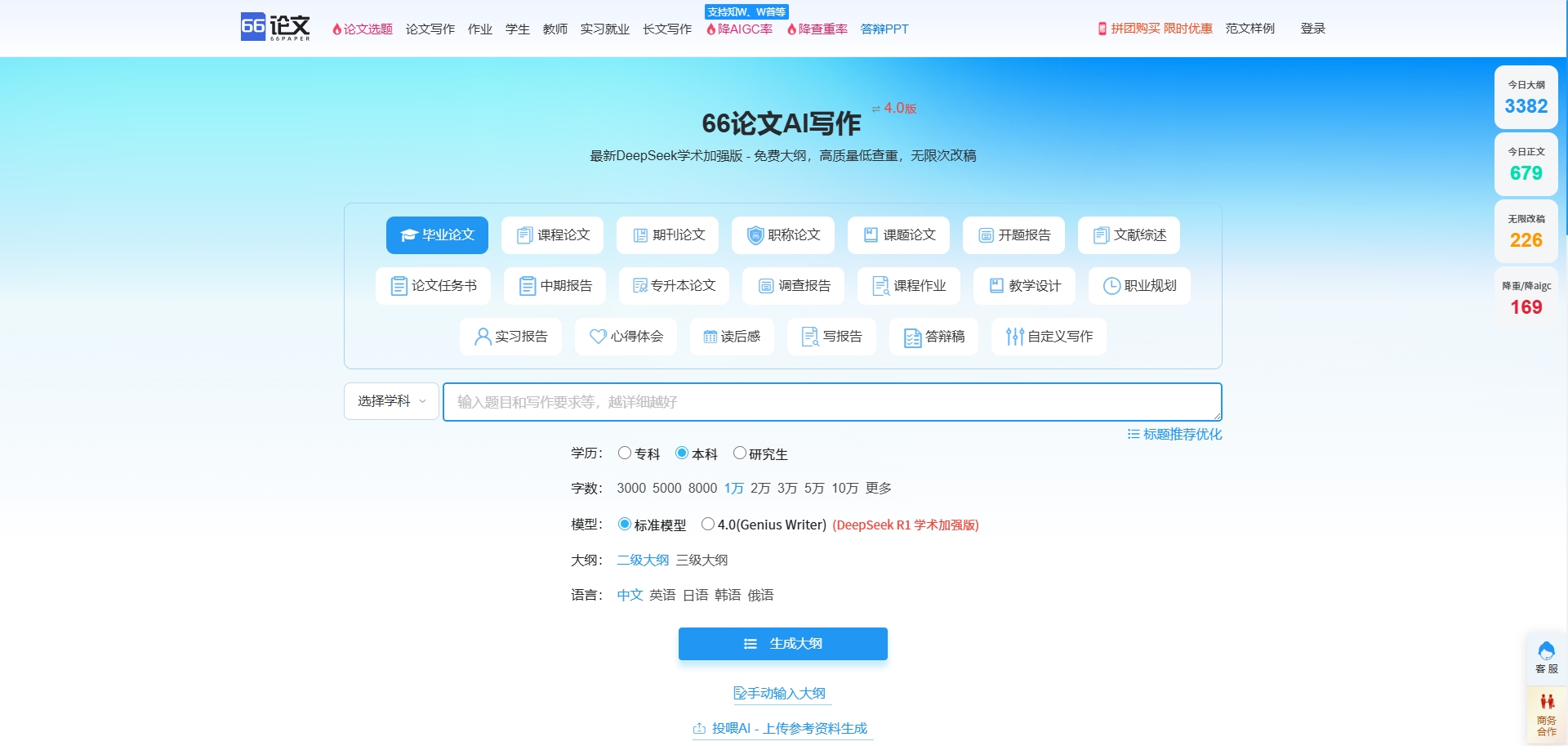Image resolution: width=1568 pixels, height=746 pixels.
Task: Open the 66论文 logo homepage
Action: (x=275, y=27)
